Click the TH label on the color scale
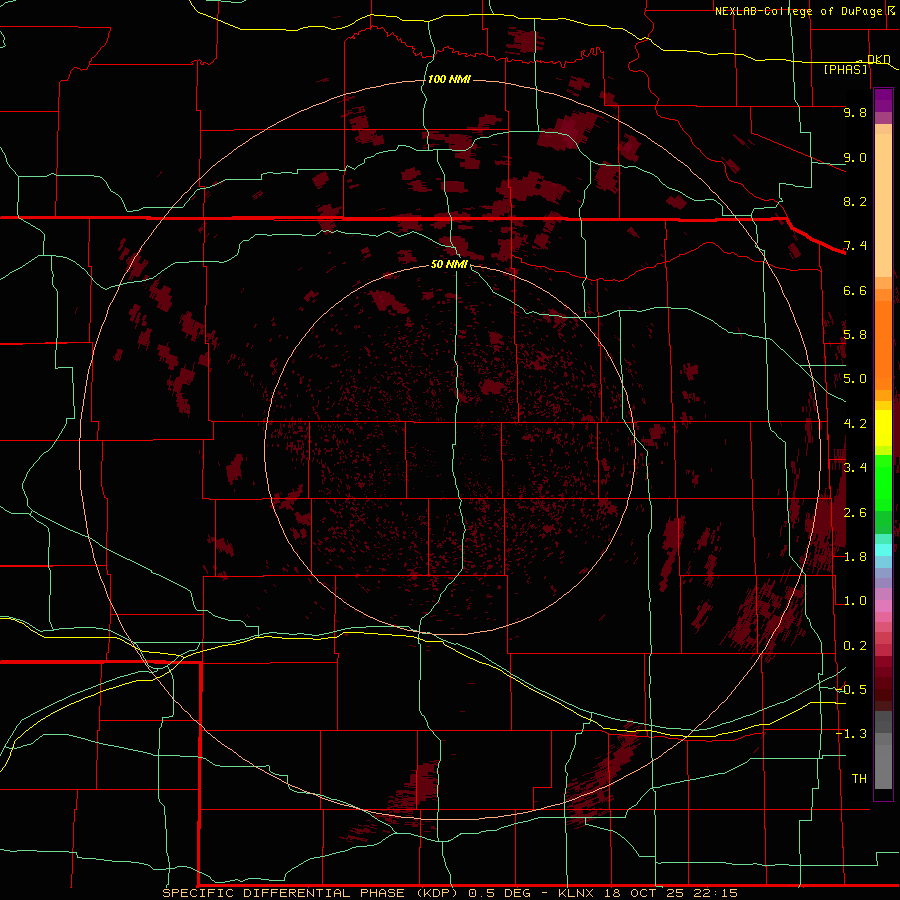Image resolution: width=900 pixels, height=900 pixels. pyautogui.click(x=859, y=778)
